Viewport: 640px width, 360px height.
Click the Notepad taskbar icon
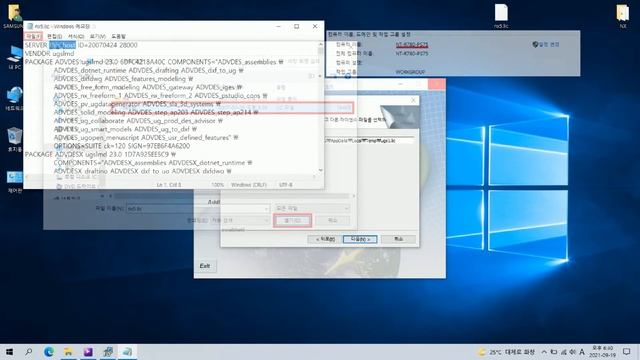[x=128, y=352]
